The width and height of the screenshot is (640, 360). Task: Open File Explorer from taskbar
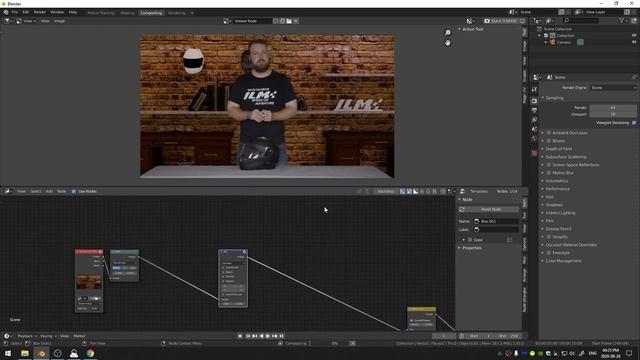coord(25,353)
